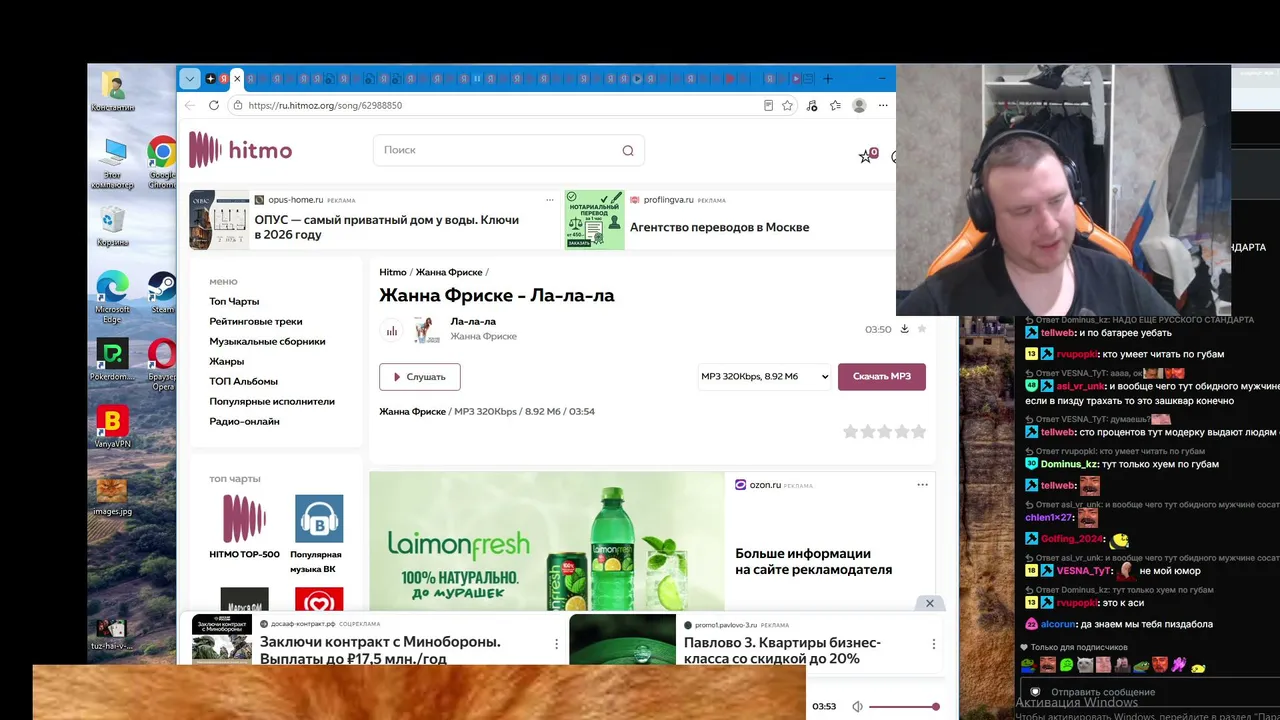Image resolution: width=1280 pixels, height=720 pixels.
Task: Open Edge settings and more menu
Action: tap(883, 105)
